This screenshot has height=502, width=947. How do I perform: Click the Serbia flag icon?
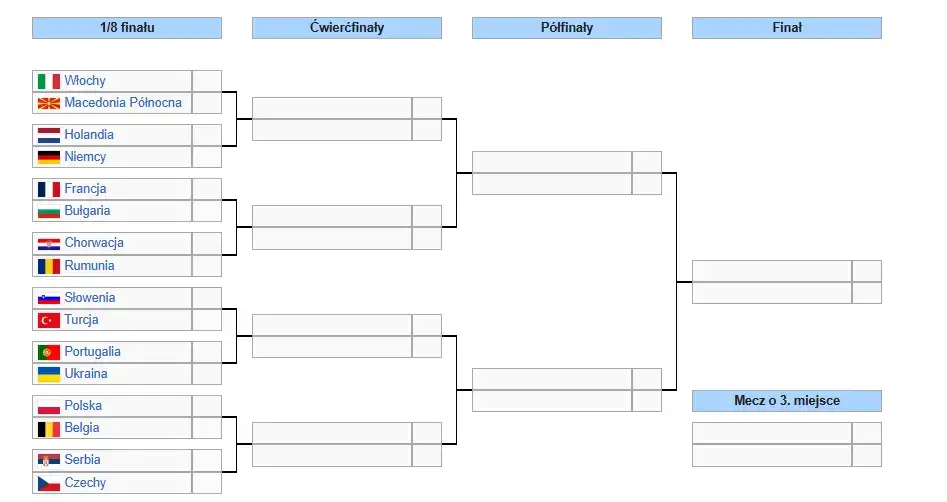click(x=48, y=460)
